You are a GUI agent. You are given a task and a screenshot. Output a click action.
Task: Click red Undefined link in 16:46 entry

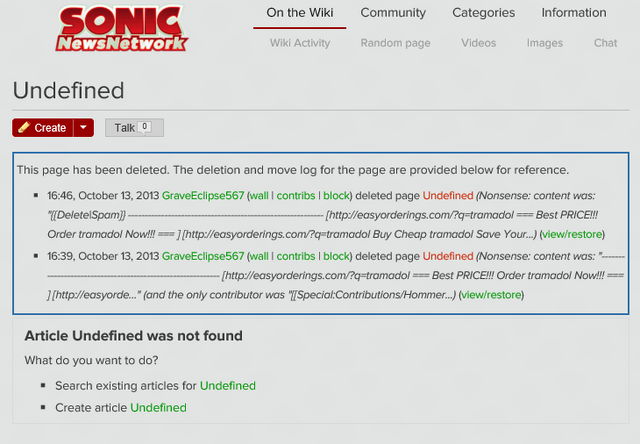click(448, 195)
